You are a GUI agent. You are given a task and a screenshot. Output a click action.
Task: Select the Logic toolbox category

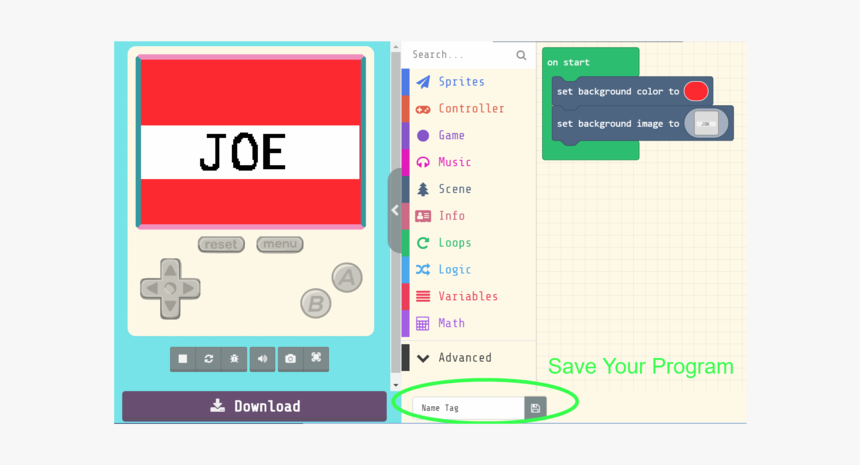coord(468,270)
